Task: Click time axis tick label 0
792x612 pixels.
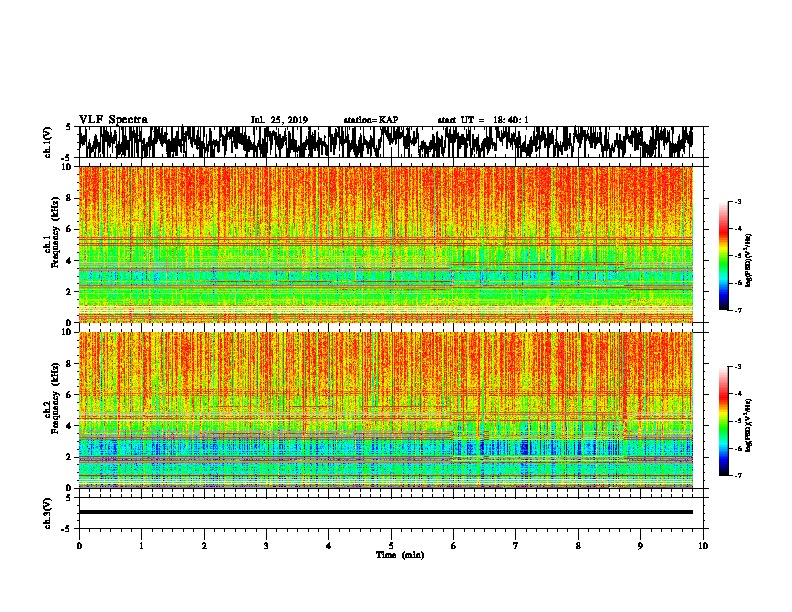Action: [x=79, y=546]
